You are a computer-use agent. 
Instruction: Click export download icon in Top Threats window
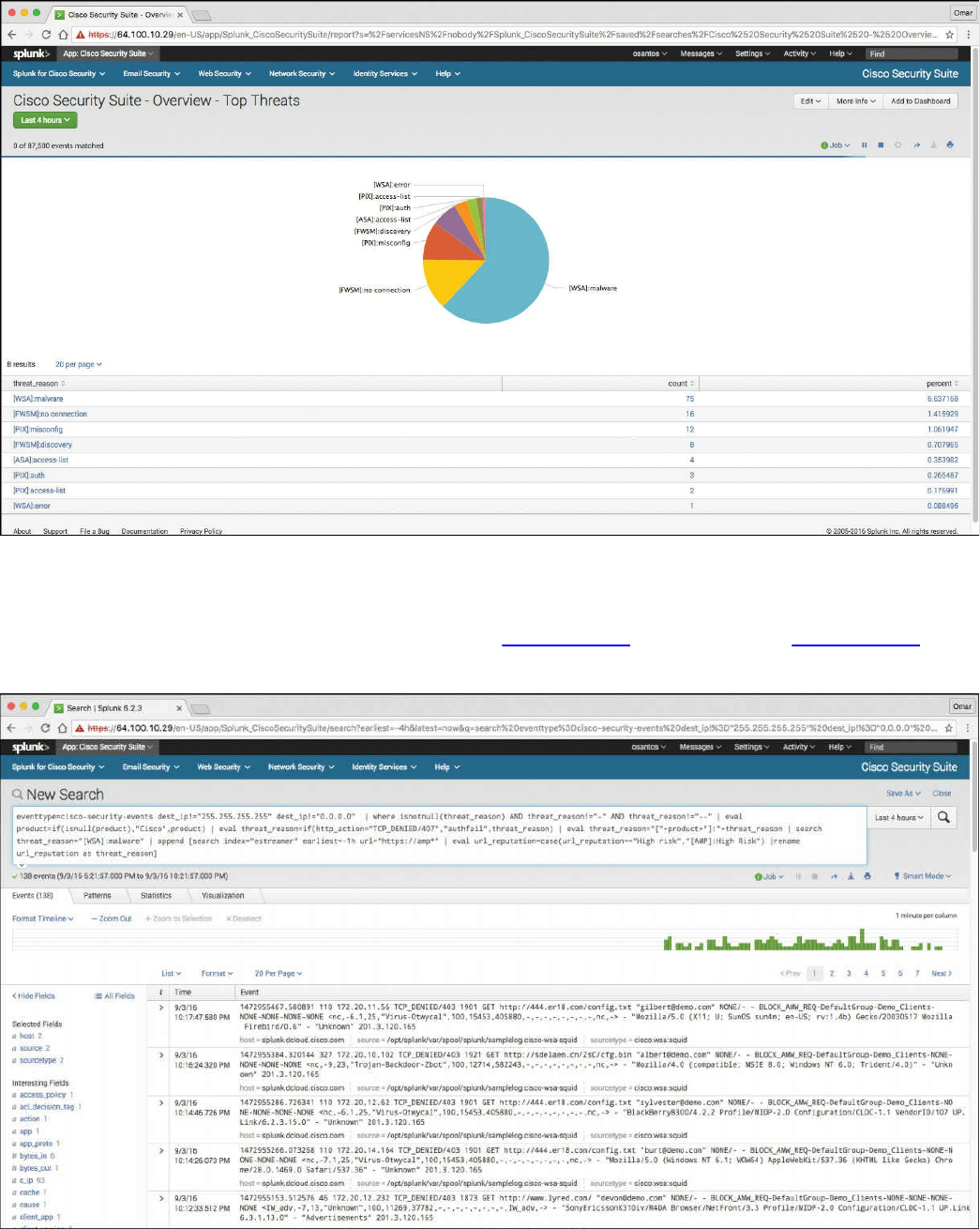933,145
